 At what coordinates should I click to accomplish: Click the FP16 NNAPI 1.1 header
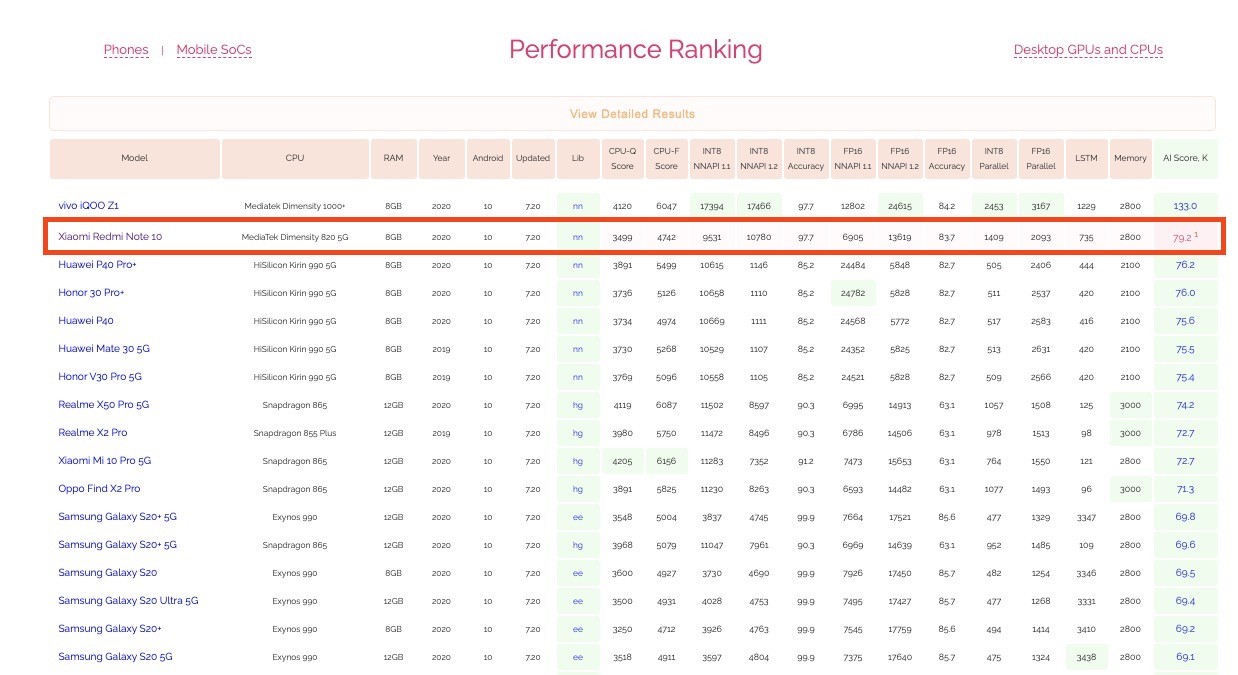tap(853, 158)
